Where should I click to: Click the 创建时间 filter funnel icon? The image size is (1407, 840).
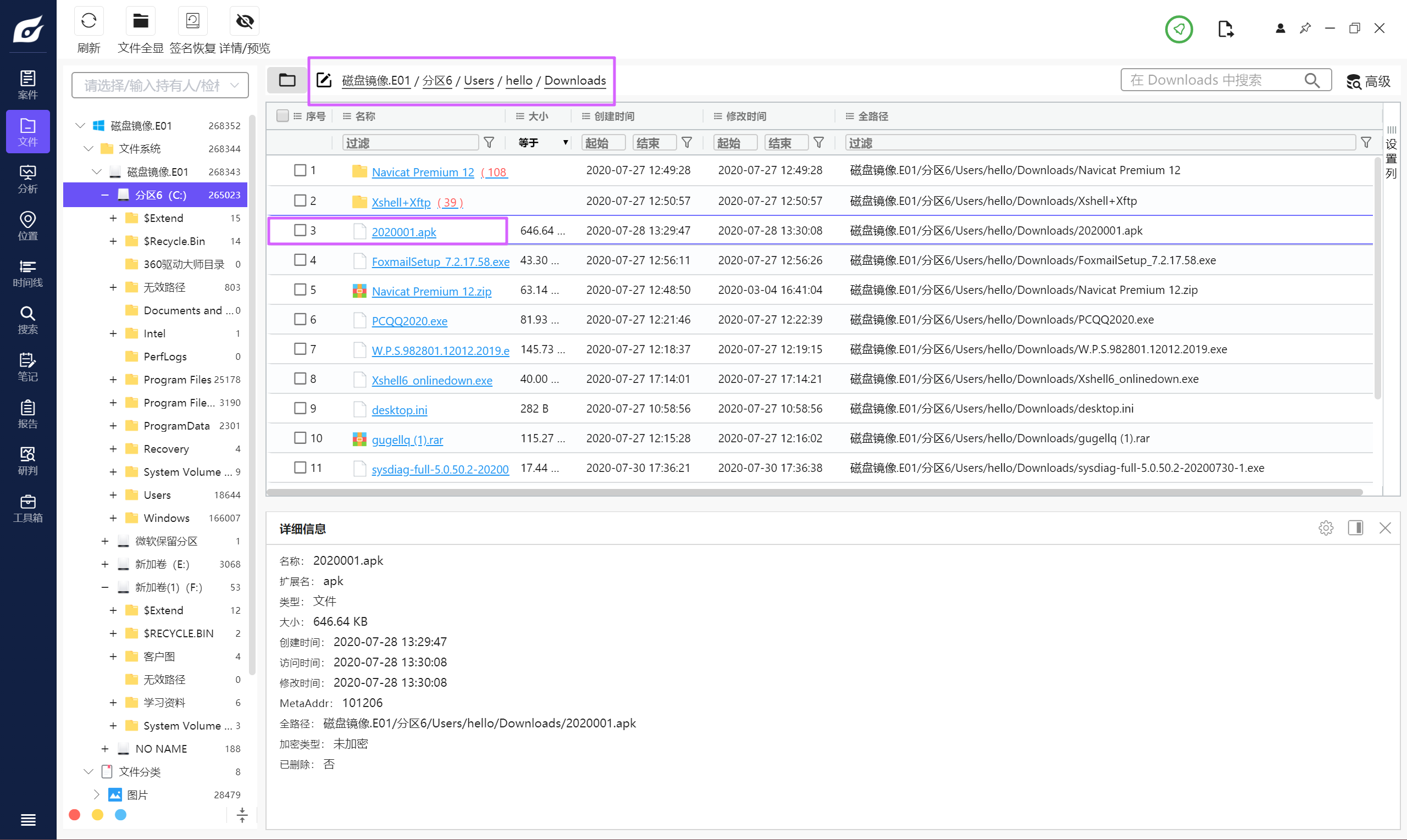click(687, 143)
